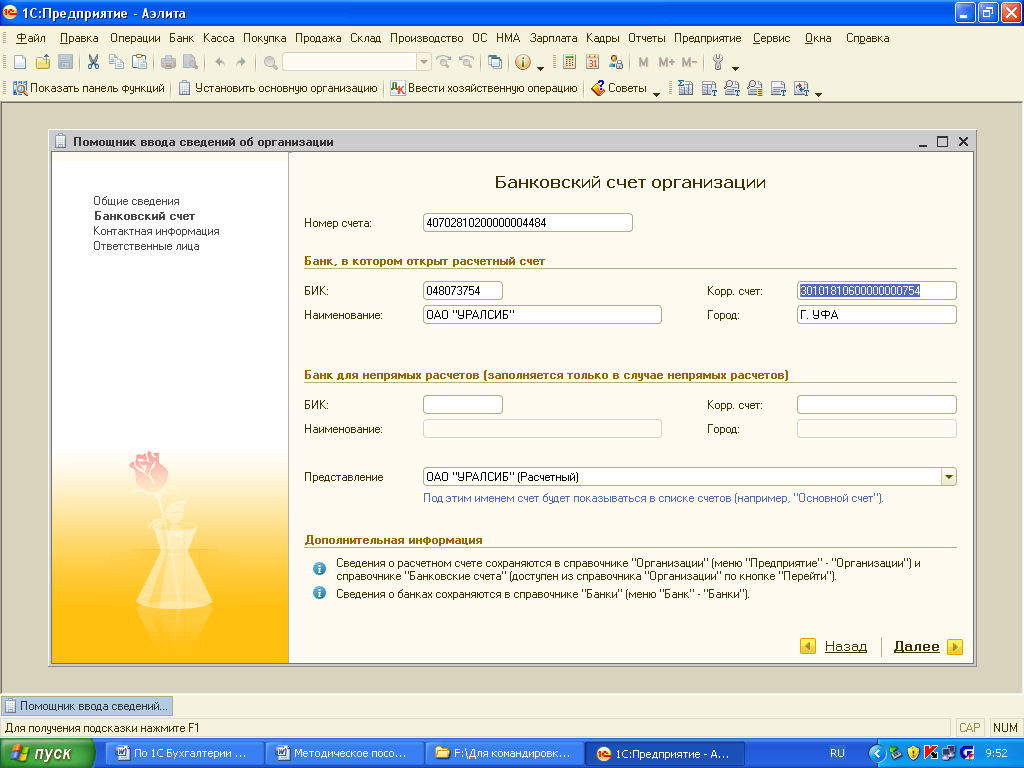Click the Save diskette toolbar icon
Image resolution: width=1024 pixels, height=768 pixels.
tap(65, 62)
